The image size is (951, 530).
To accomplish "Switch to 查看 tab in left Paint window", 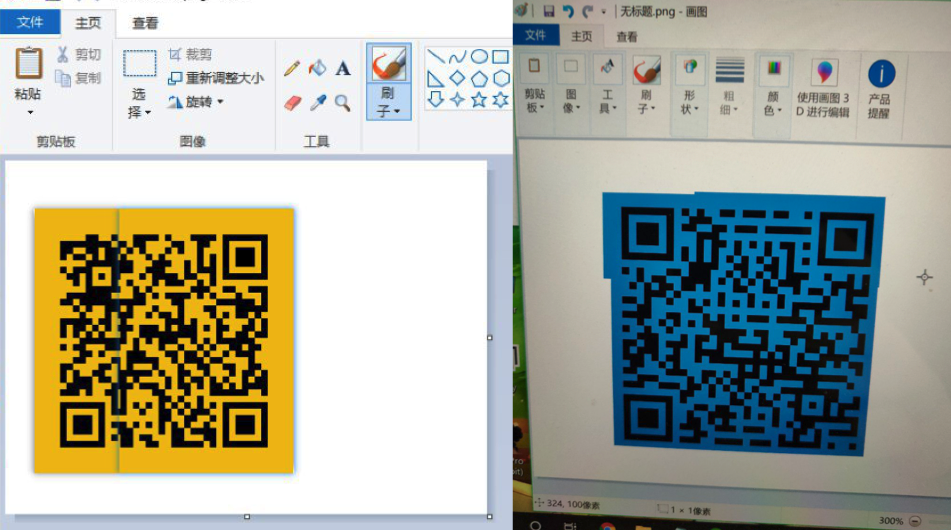I will pyautogui.click(x=145, y=23).
